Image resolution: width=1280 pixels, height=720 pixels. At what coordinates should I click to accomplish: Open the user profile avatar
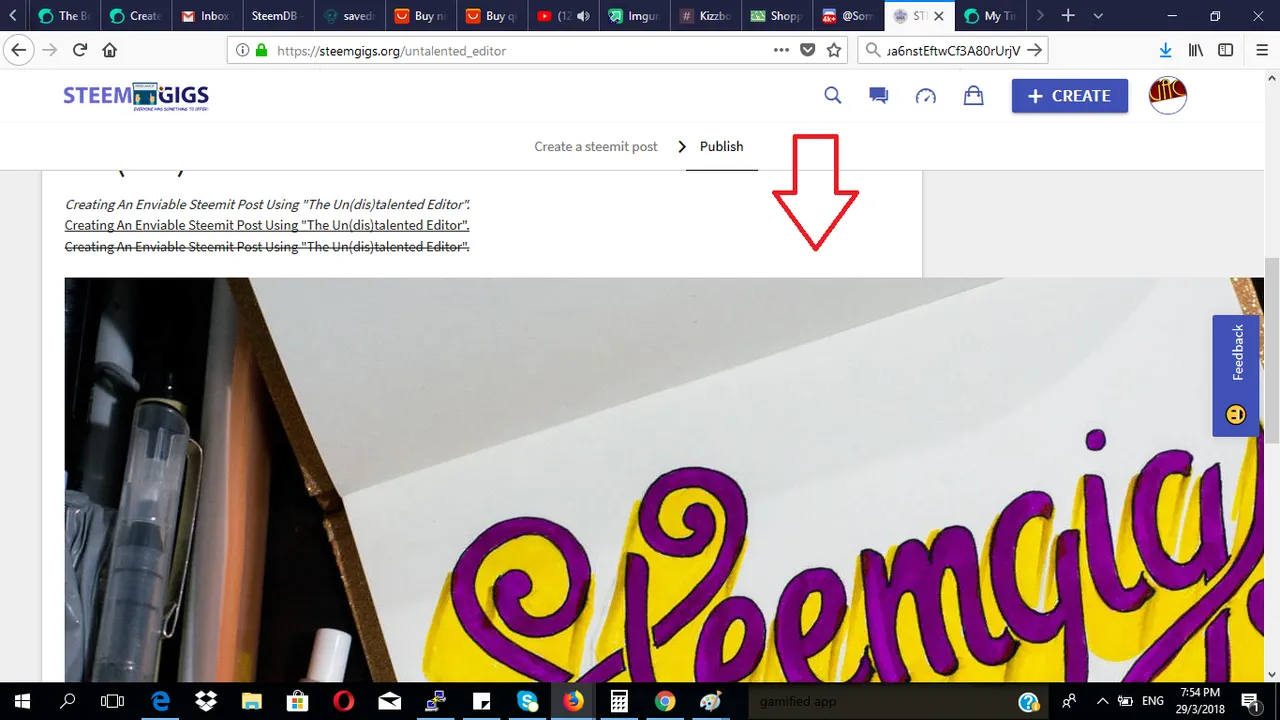point(1167,96)
